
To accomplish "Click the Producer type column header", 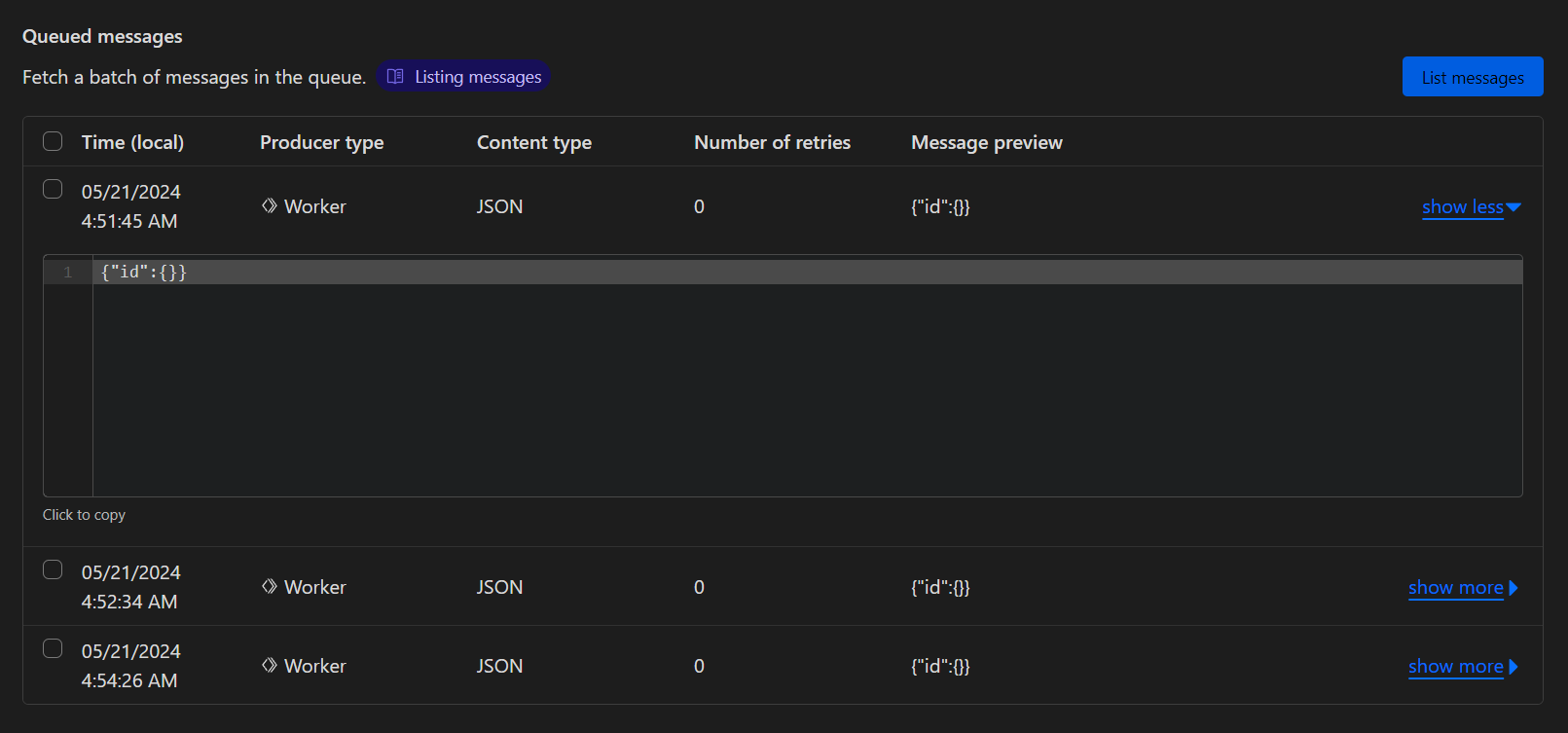I will coord(321,143).
